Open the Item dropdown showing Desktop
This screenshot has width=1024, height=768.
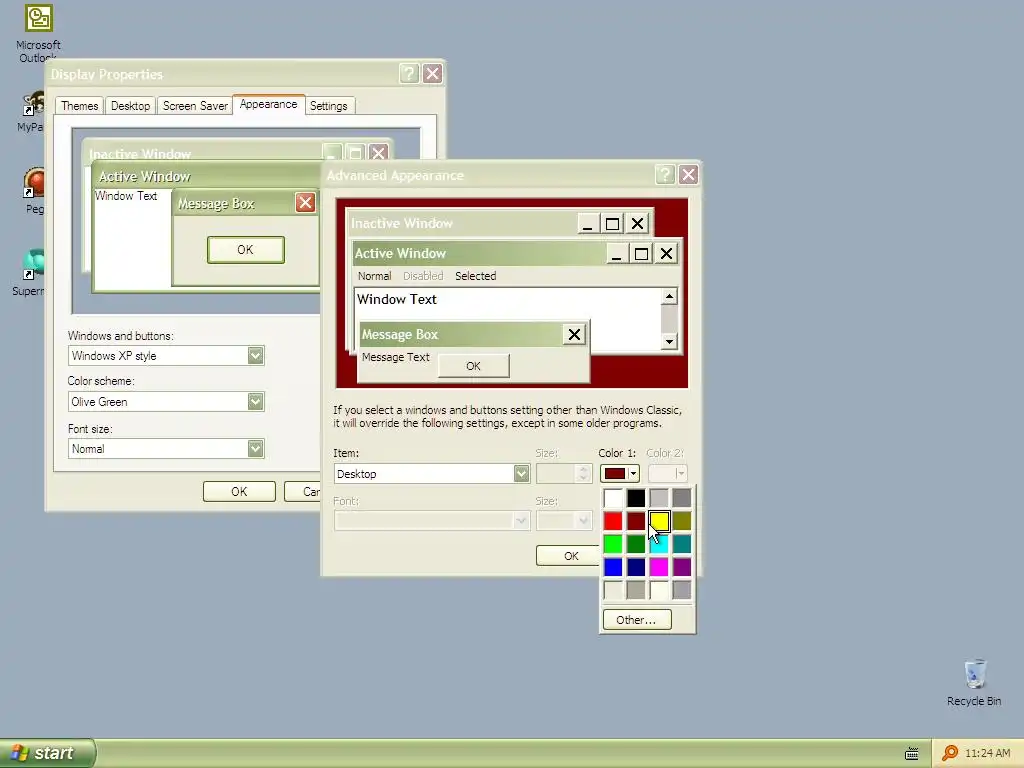pyautogui.click(x=521, y=473)
